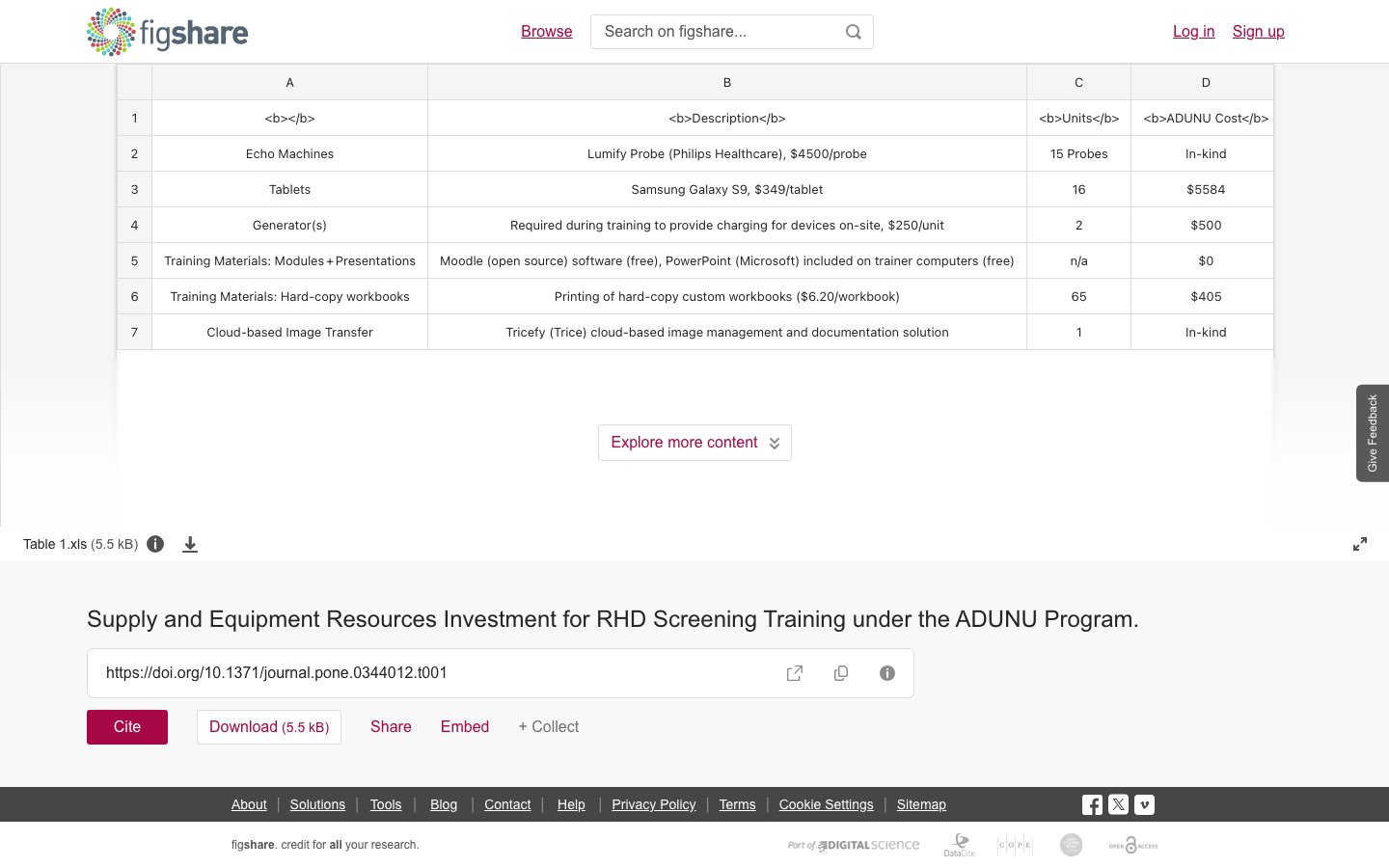
Task: Click 'Training Materials: Hard-copy workbooks' cell
Action: (x=289, y=297)
